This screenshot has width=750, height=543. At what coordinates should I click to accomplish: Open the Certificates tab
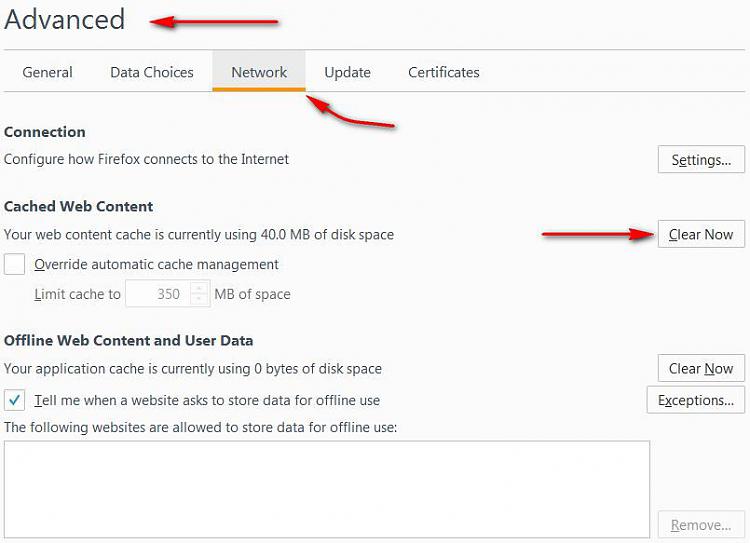point(443,72)
